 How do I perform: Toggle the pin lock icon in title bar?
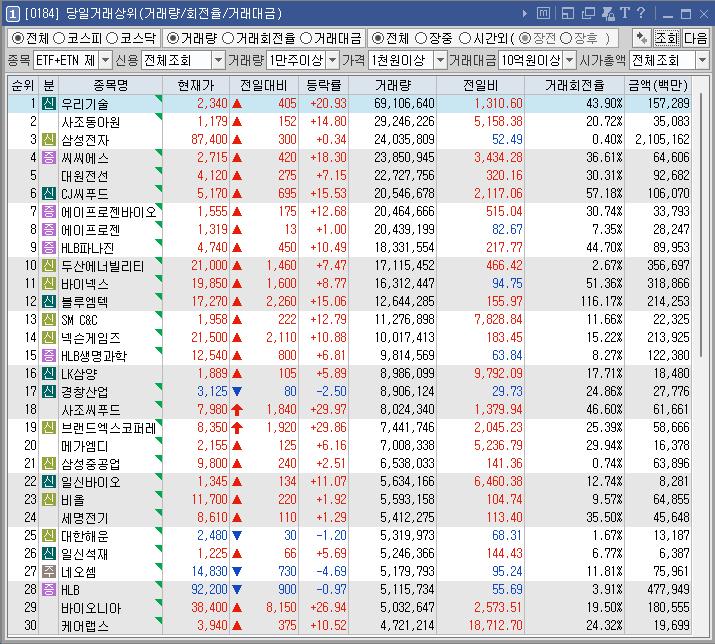tap(608, 14)
